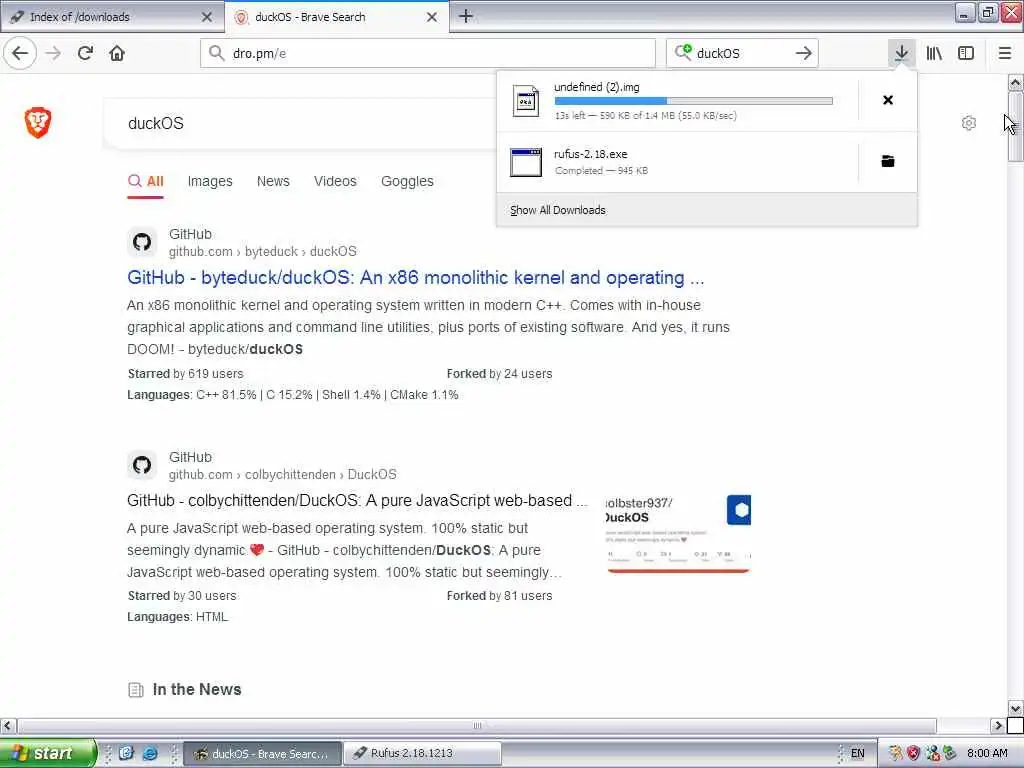Open a new tab with plus button
Viewport: 1024px width, 768px height.
(x=466, y=16)
